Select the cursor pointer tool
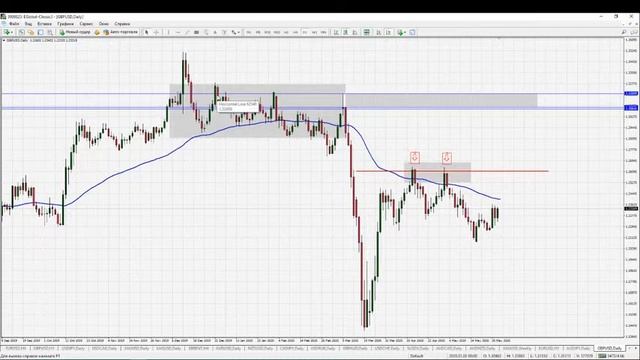The width and height of the screenshot is (640, 360). click(147, 32)
